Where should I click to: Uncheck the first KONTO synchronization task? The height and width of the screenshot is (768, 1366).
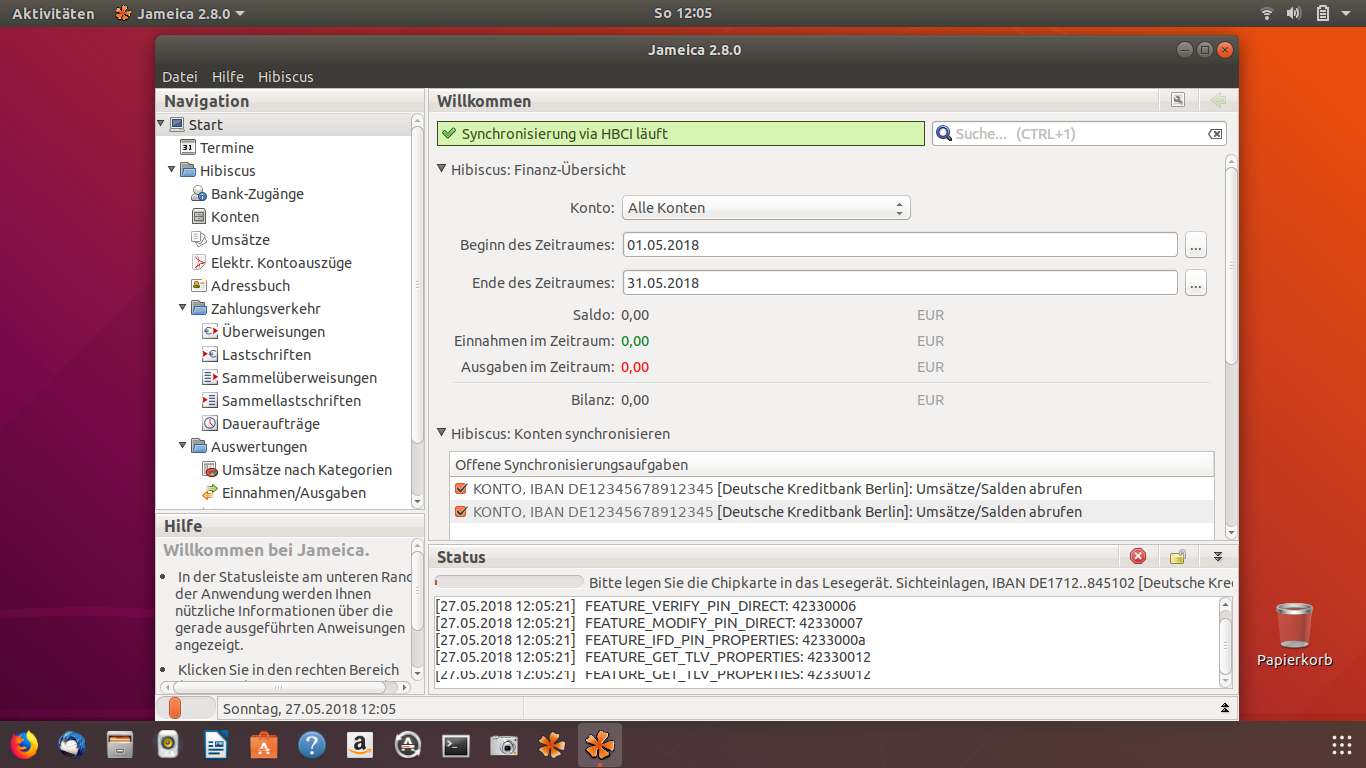tap(461, 489)
